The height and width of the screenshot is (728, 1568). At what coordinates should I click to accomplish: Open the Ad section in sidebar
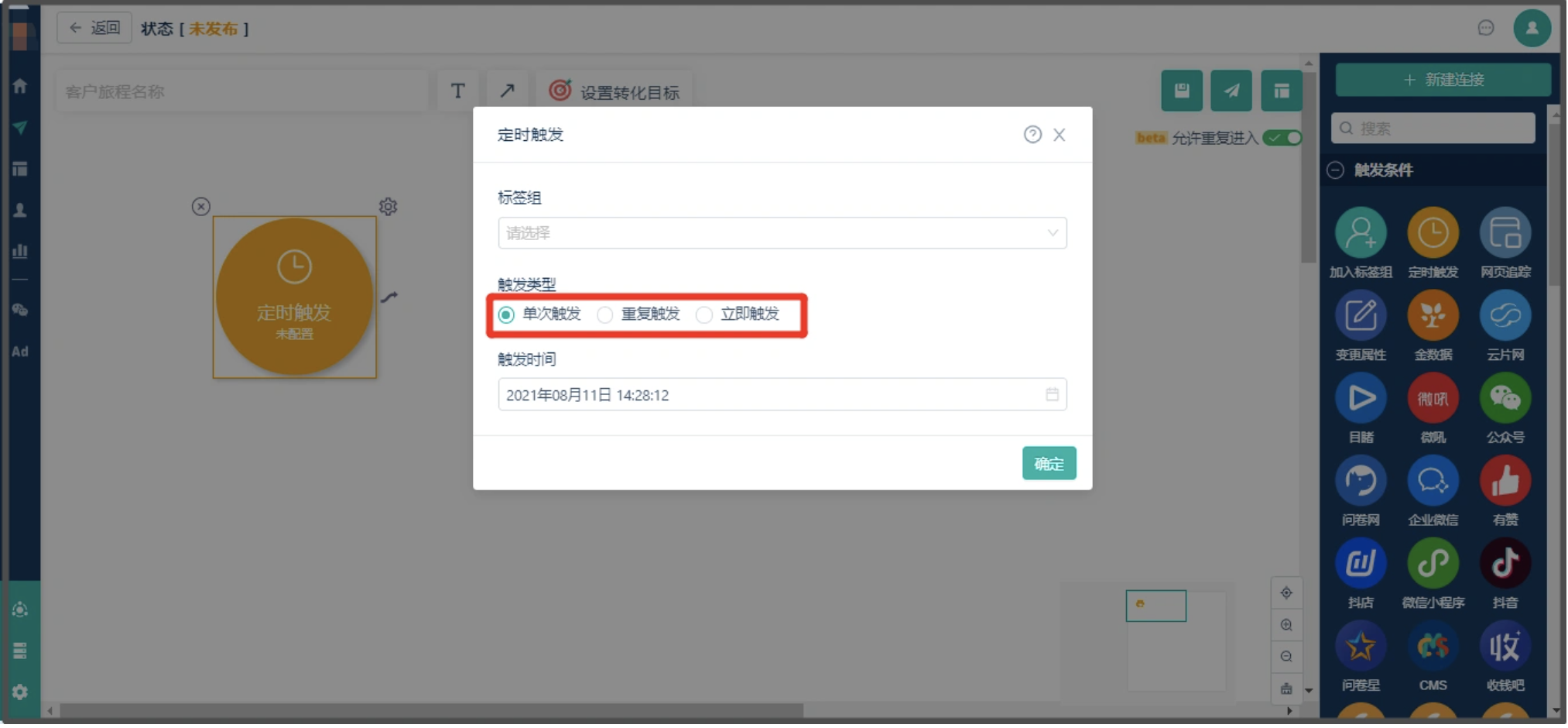(20, 352)
